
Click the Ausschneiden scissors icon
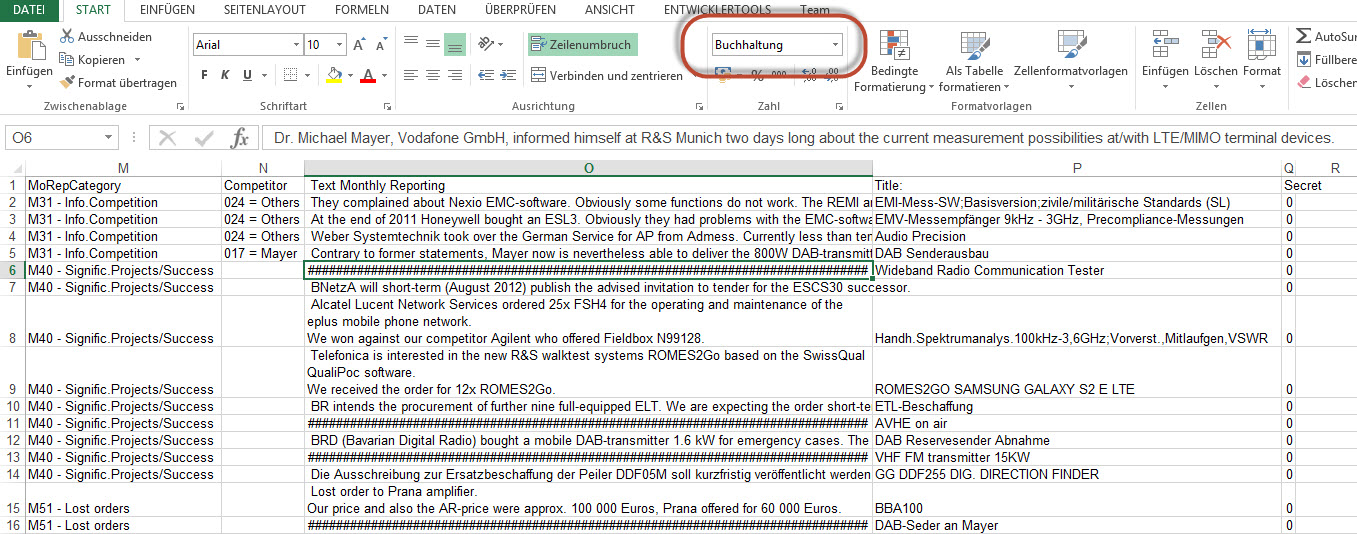[67, 37]
